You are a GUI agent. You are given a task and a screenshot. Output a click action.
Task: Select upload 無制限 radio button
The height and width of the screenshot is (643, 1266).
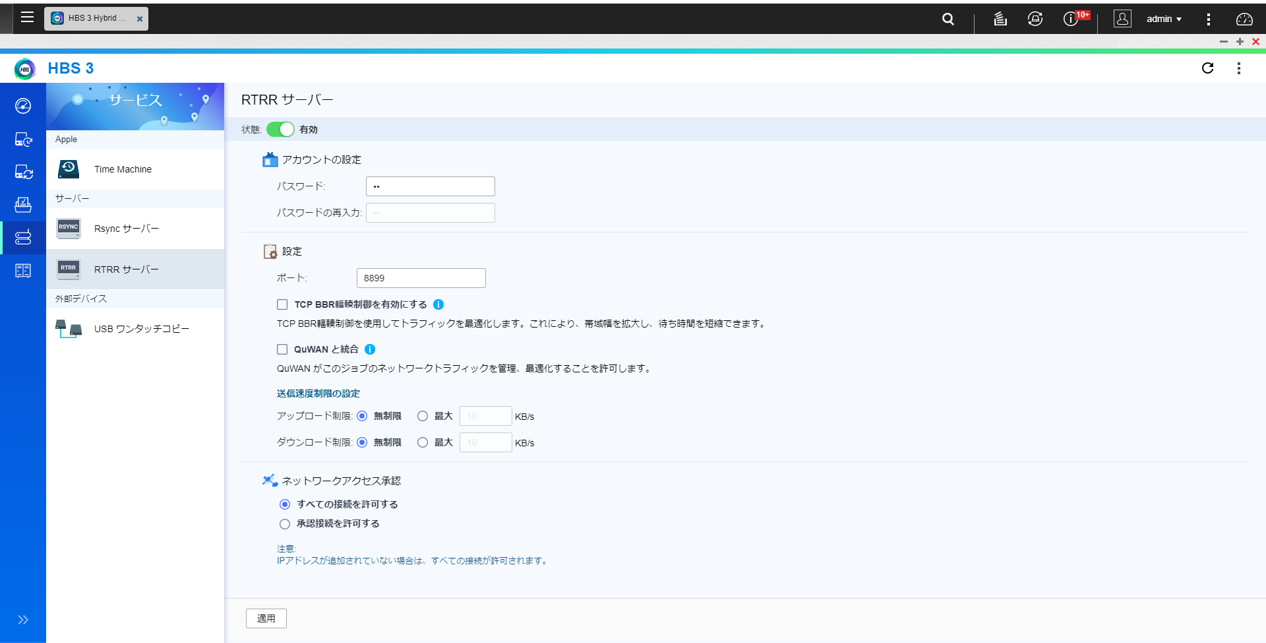pyautogui.click(x=362, y=416)
